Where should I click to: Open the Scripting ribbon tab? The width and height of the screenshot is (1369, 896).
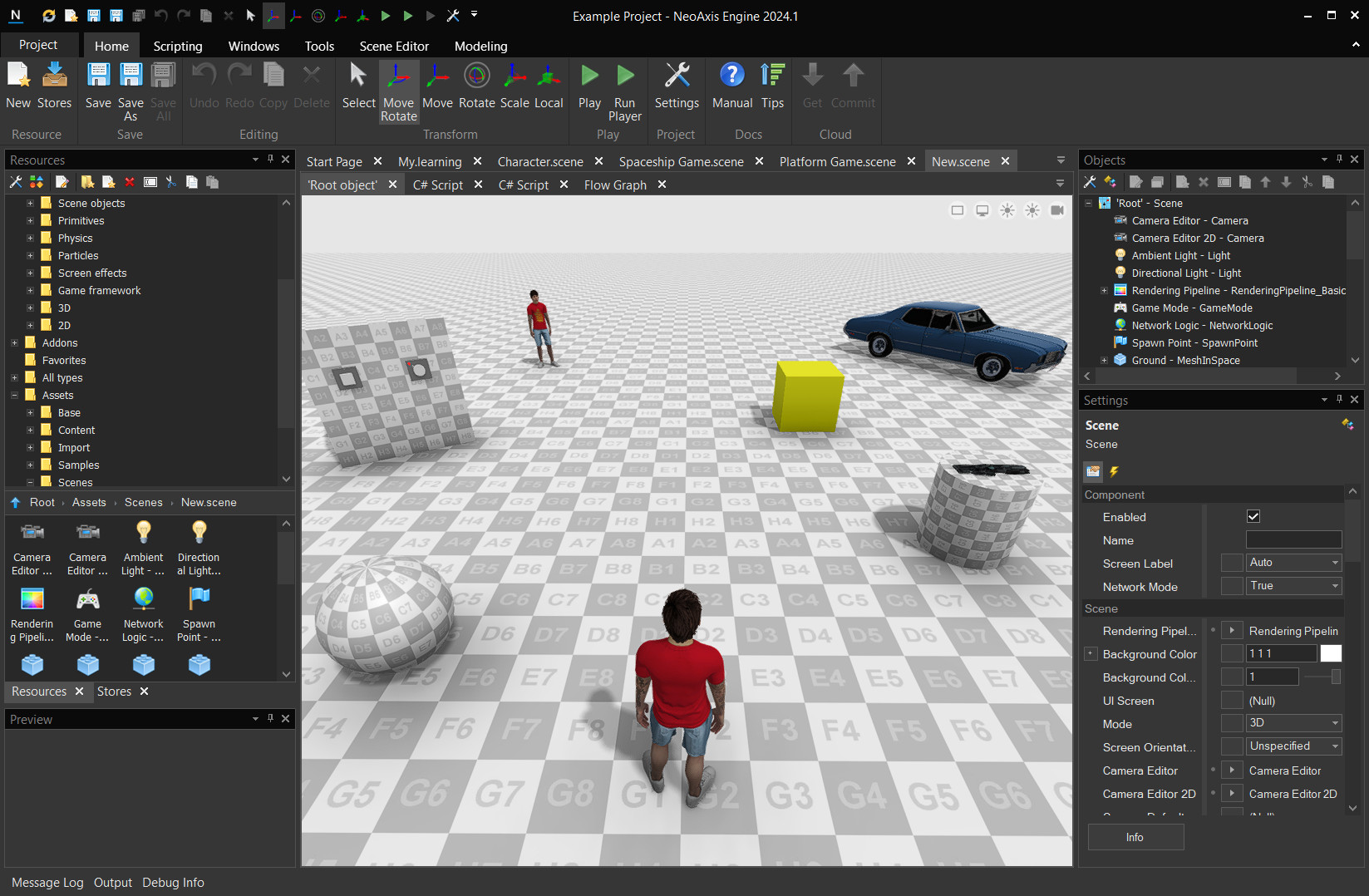point(178,46)
